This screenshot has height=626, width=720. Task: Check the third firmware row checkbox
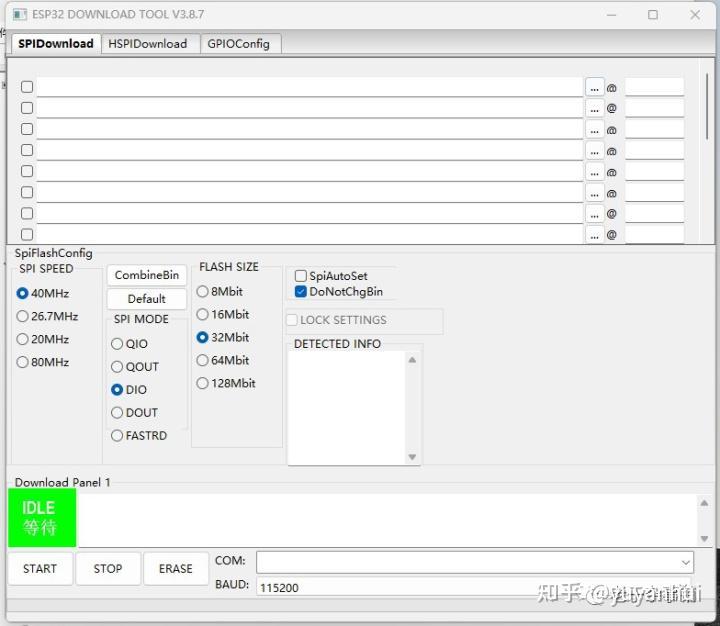coord(27,129)
